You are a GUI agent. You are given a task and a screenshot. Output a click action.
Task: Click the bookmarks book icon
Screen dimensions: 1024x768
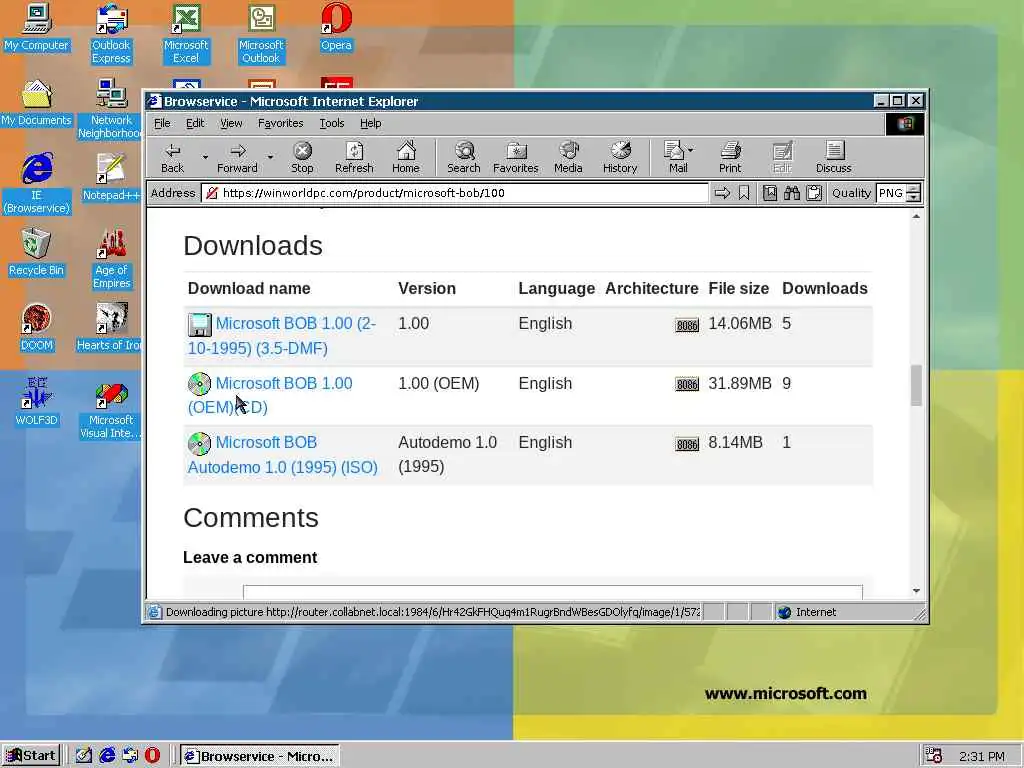pyautogui.click(x=770, y=193)
